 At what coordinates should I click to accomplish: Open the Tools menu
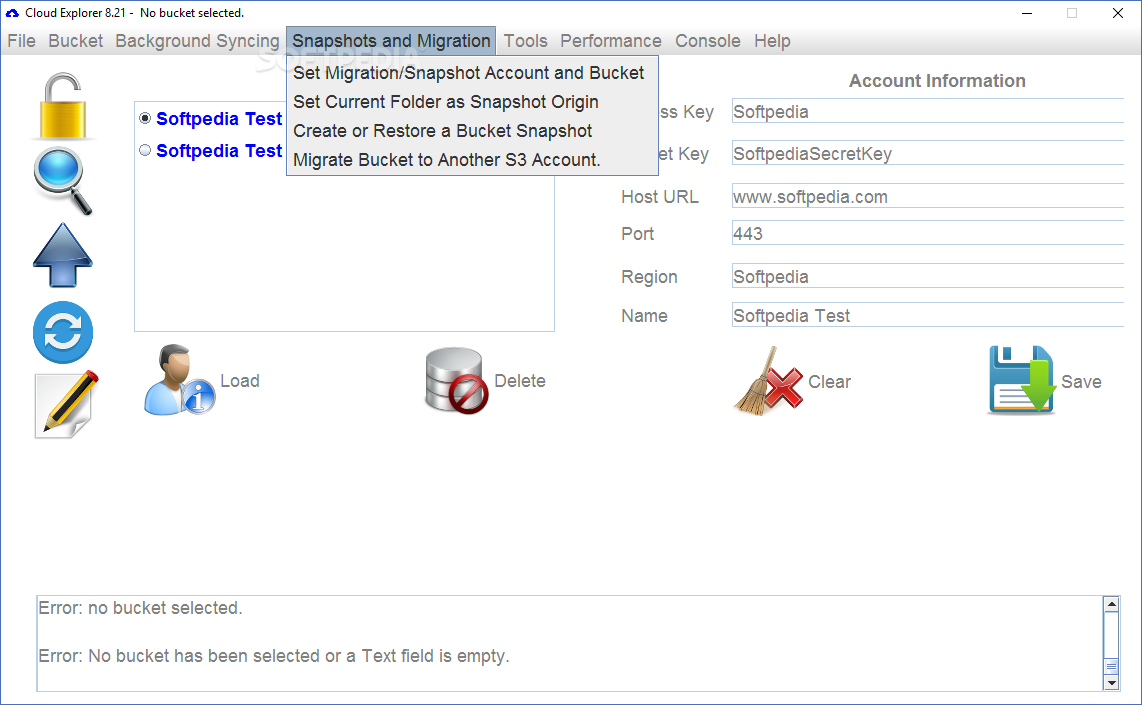click(525, 41)
